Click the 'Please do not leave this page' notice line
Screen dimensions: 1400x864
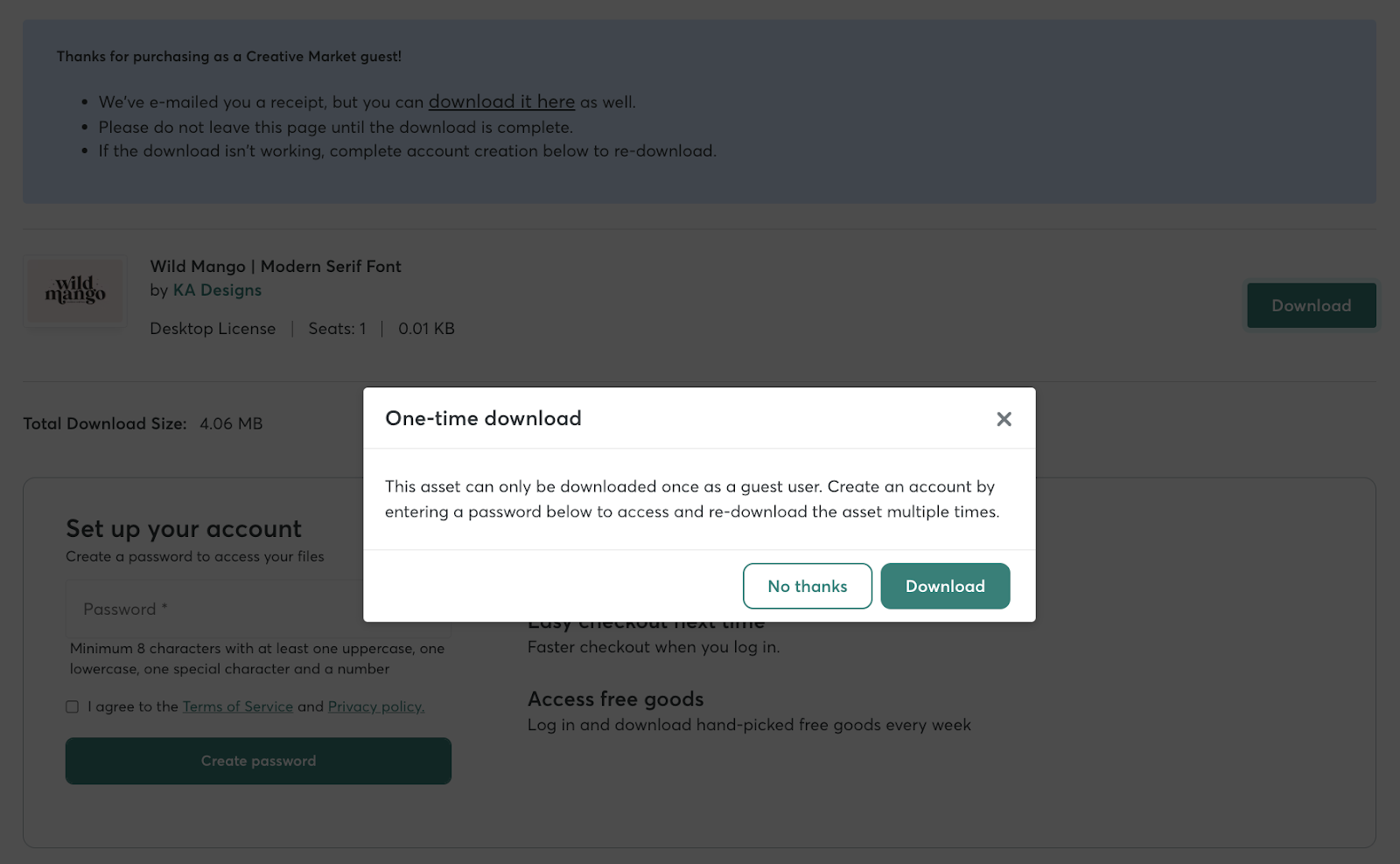point(336,127)
